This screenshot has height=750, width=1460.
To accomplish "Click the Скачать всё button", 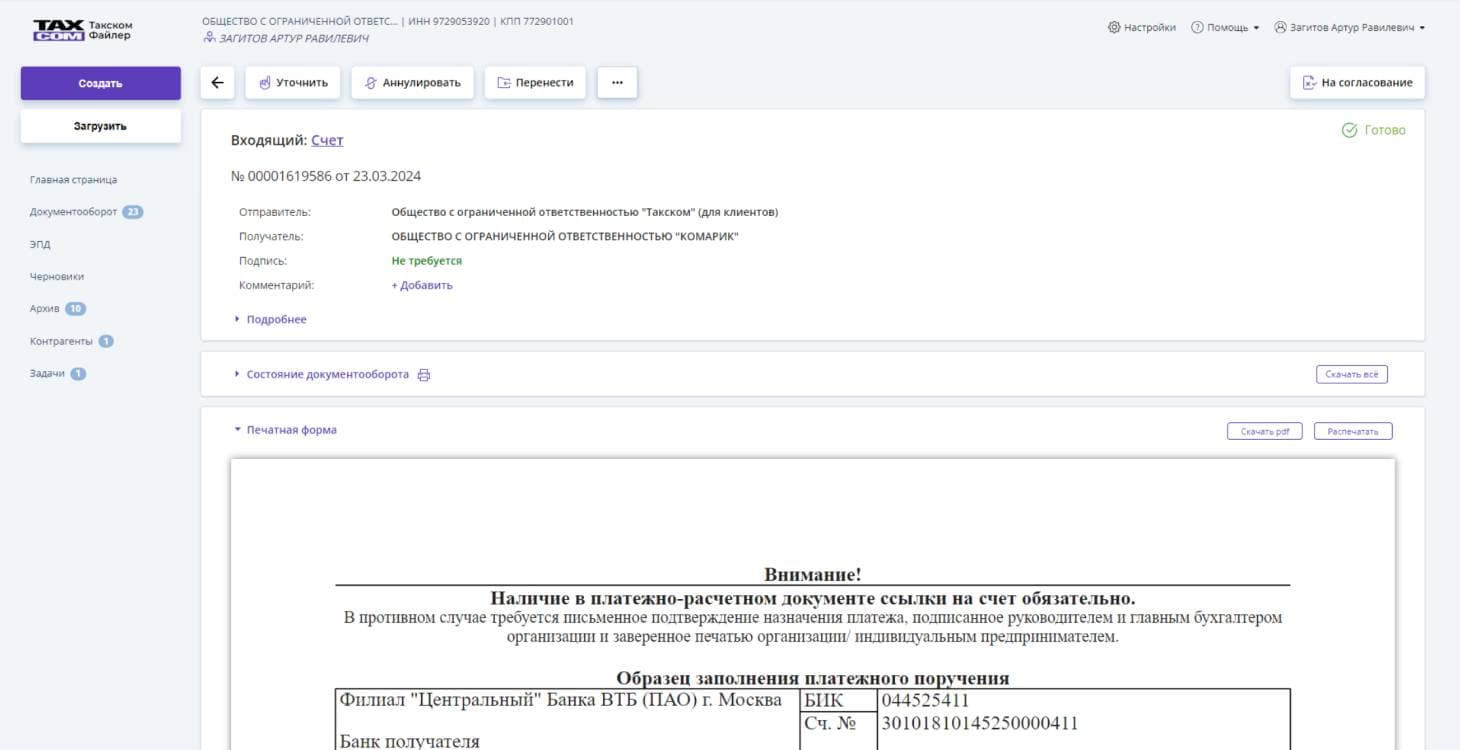I will 1351,374.
